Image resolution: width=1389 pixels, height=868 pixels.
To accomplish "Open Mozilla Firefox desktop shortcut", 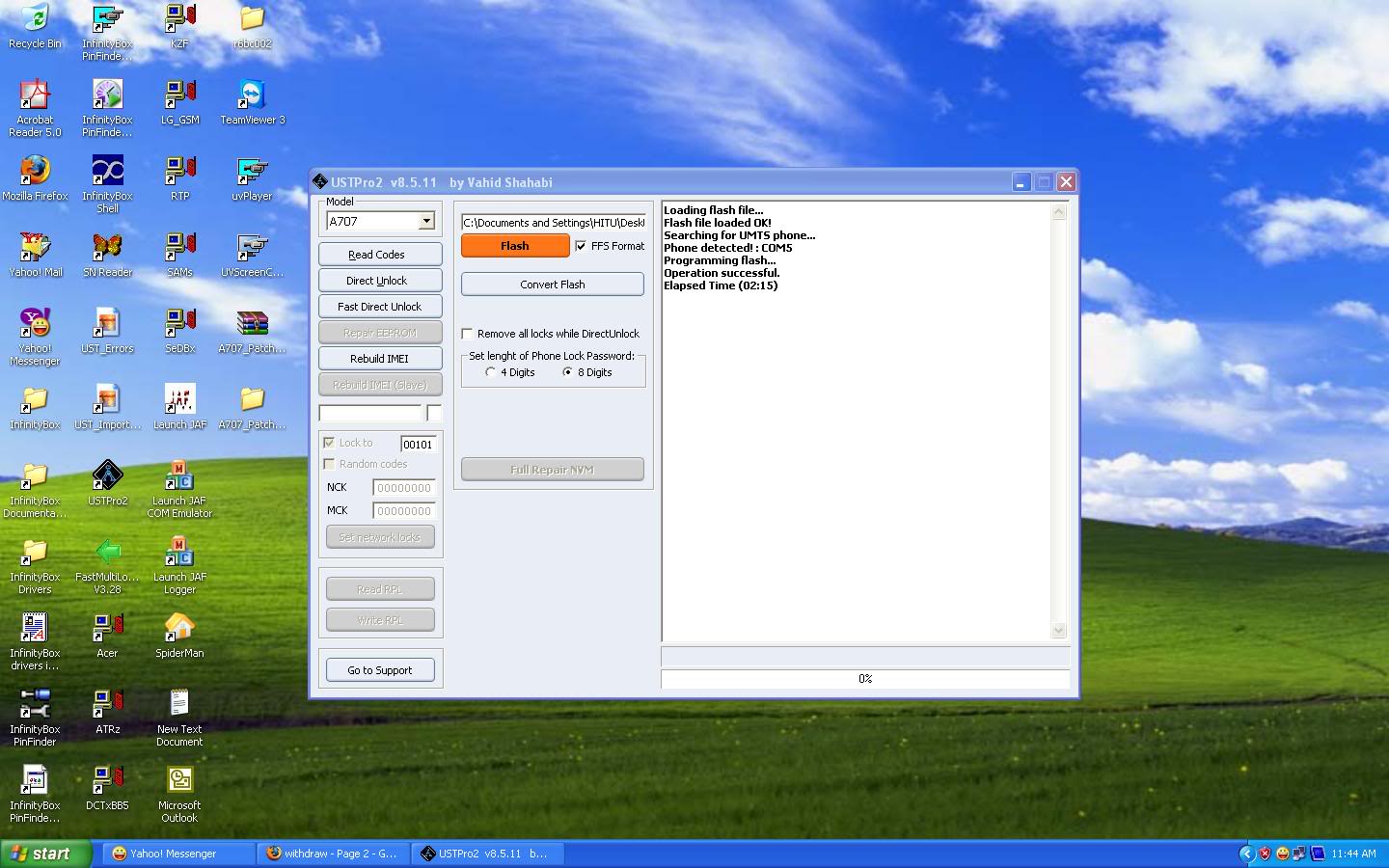I will (x=35, y=172).
